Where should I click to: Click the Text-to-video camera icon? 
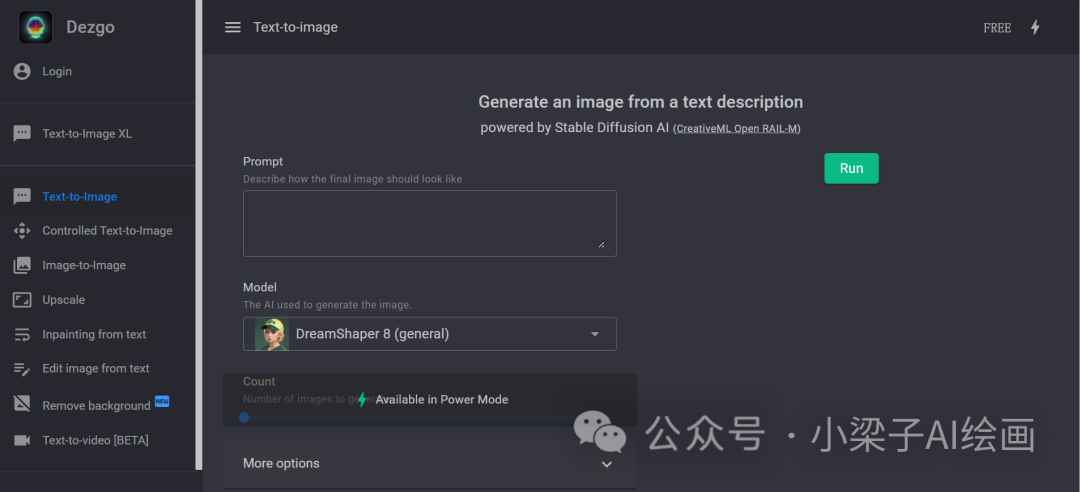[x=22, y=440]
